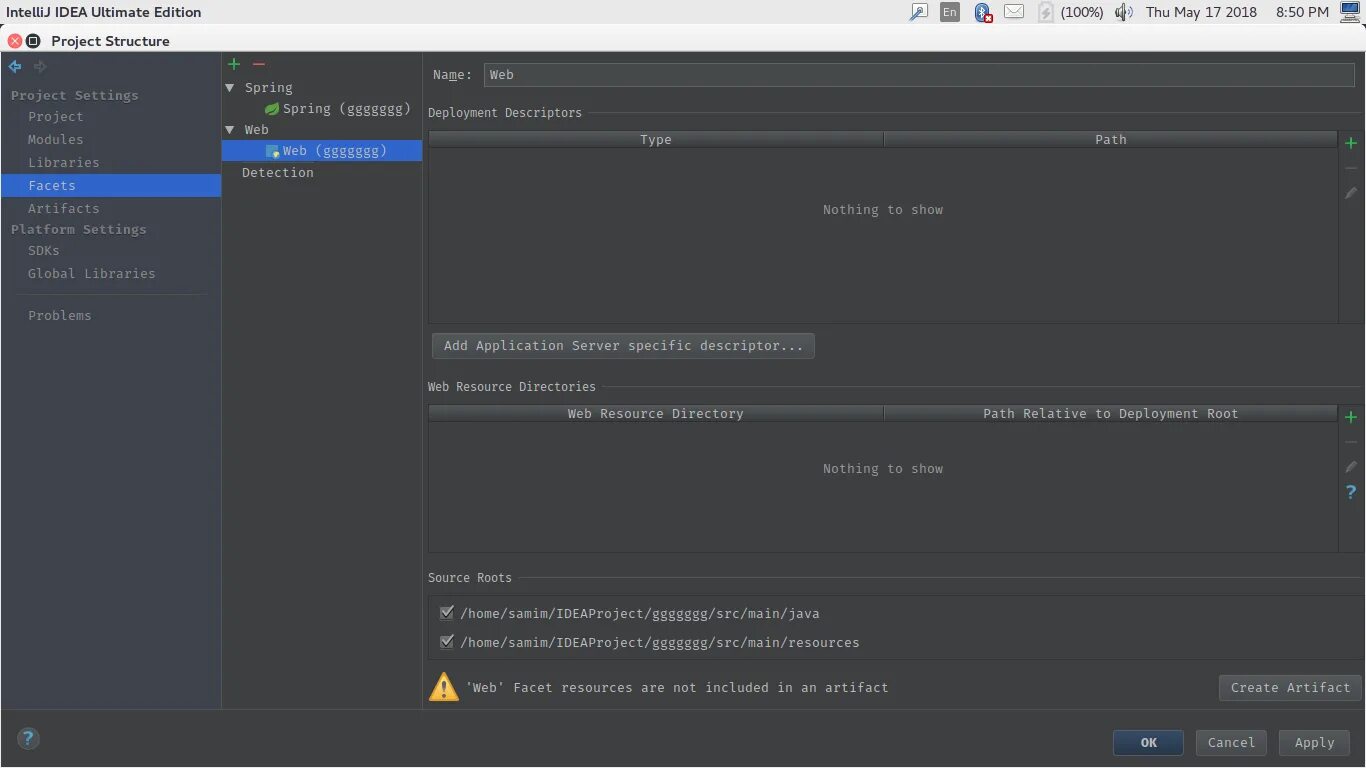Open web resource directories help question mark

(1351, 492)
